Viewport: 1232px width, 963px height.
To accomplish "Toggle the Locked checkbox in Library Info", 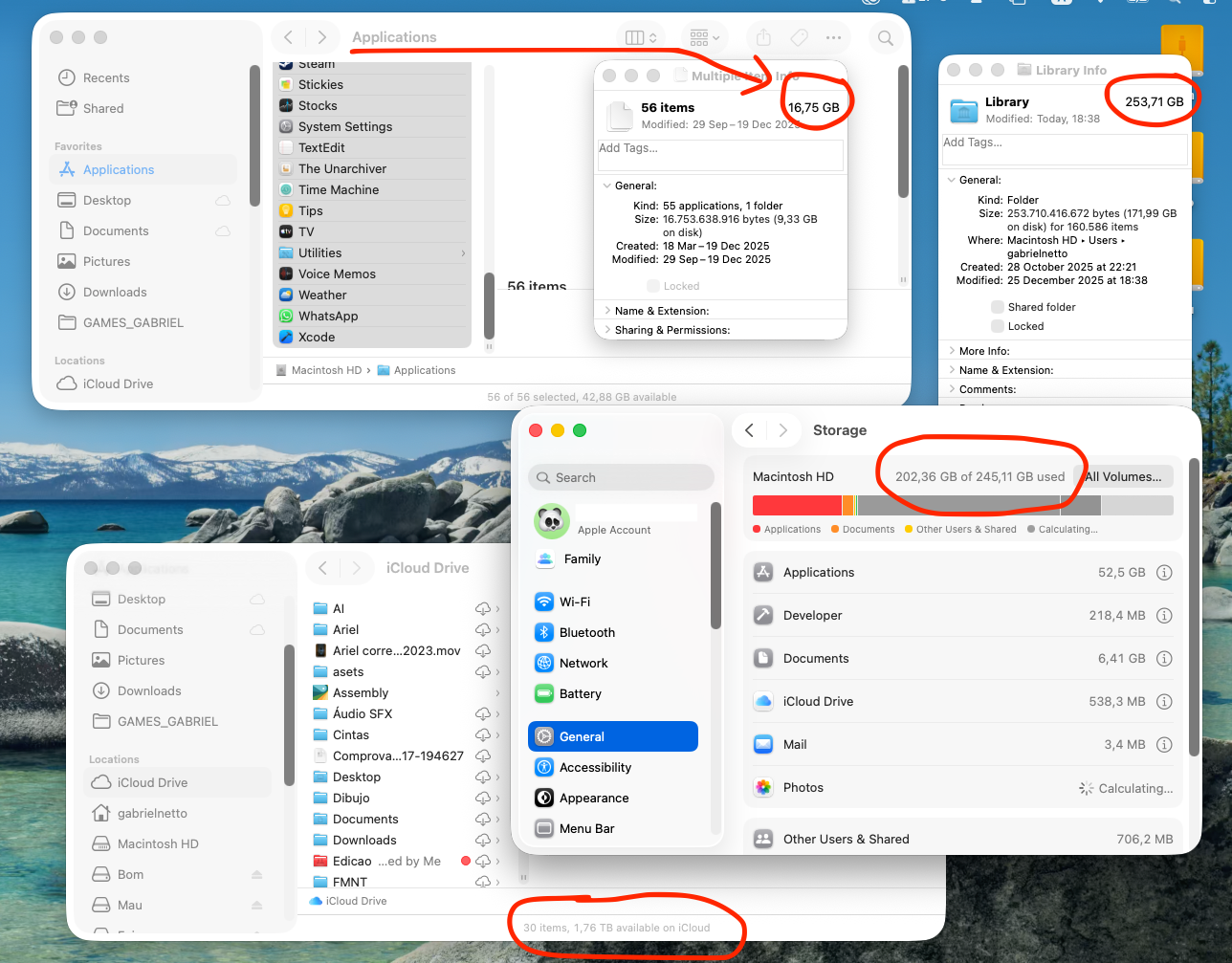I will tap(998, 326).
